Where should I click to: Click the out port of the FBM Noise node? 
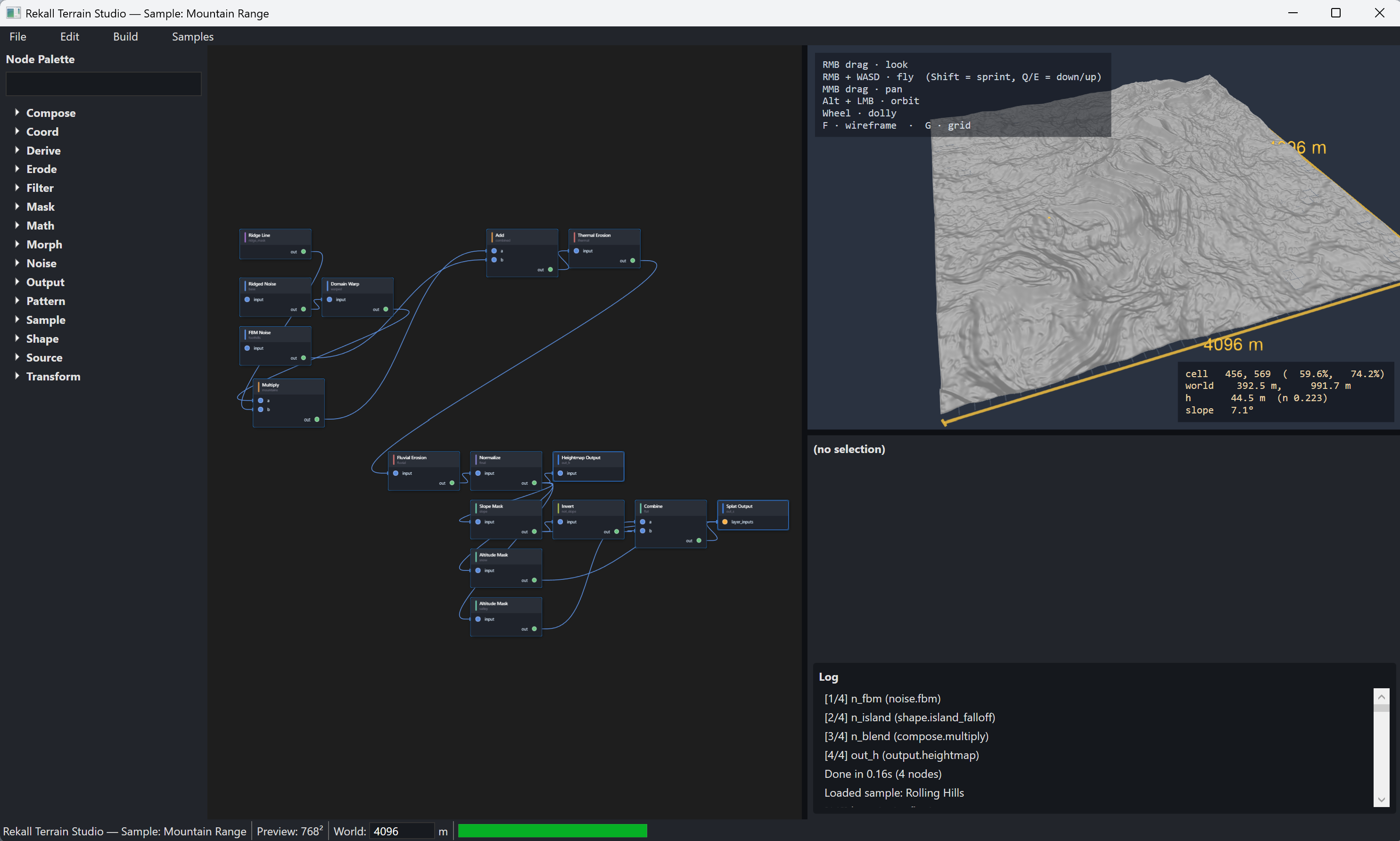click(x=304, y=358)
